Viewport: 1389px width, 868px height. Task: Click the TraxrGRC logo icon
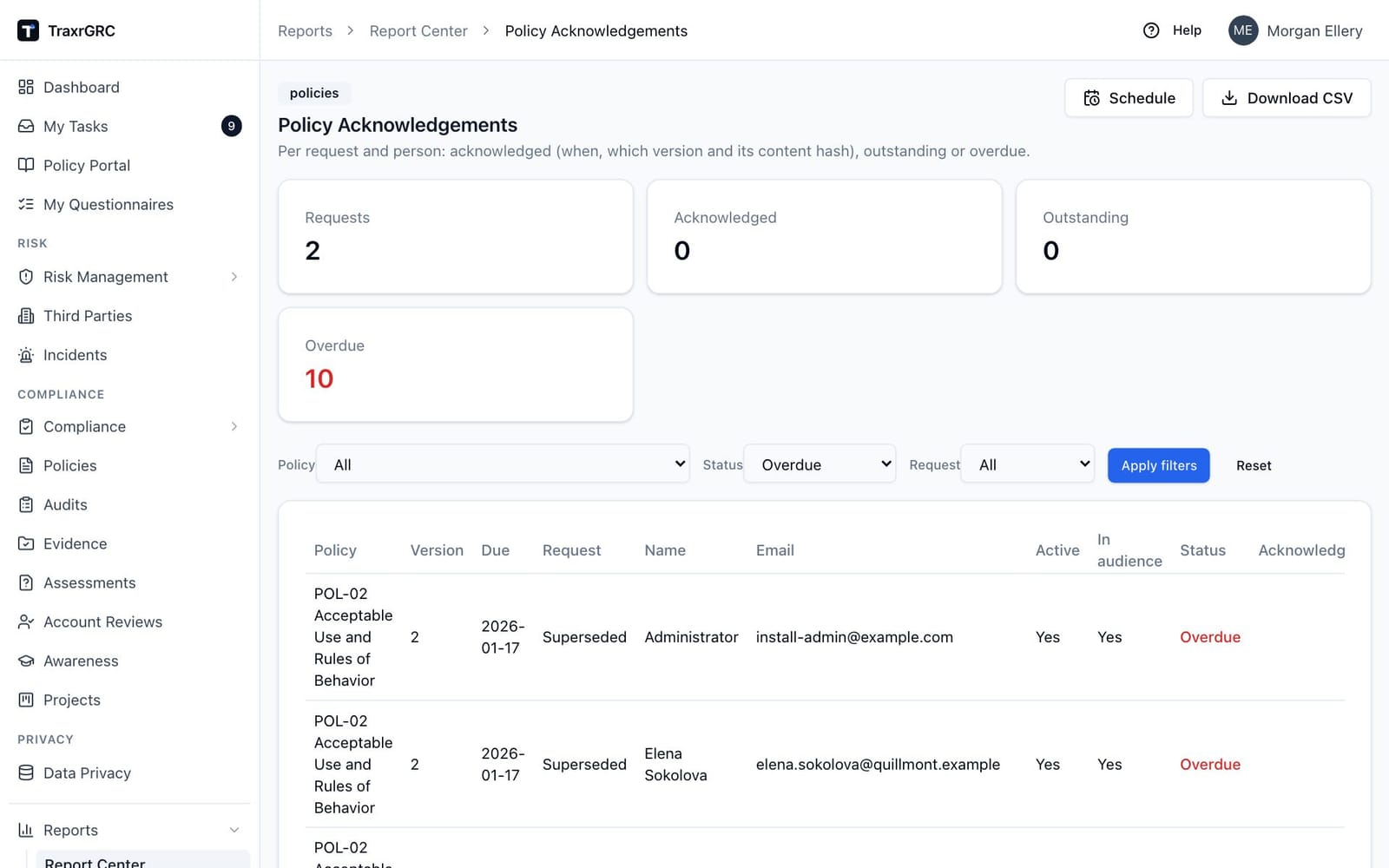[x=28, y=30]
